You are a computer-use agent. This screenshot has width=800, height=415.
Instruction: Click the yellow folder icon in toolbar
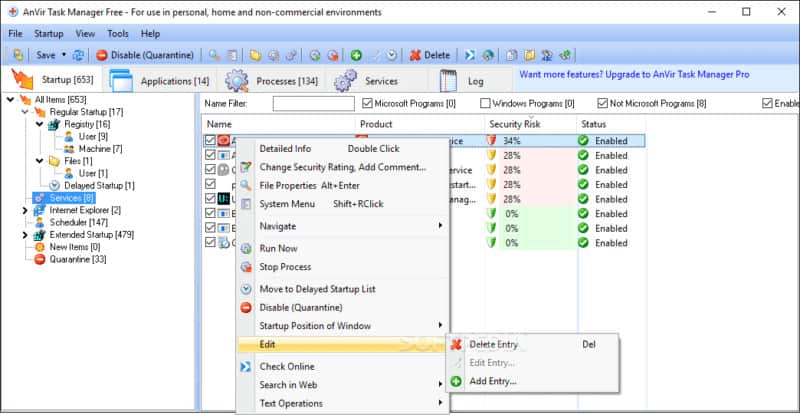pos(255,55)
